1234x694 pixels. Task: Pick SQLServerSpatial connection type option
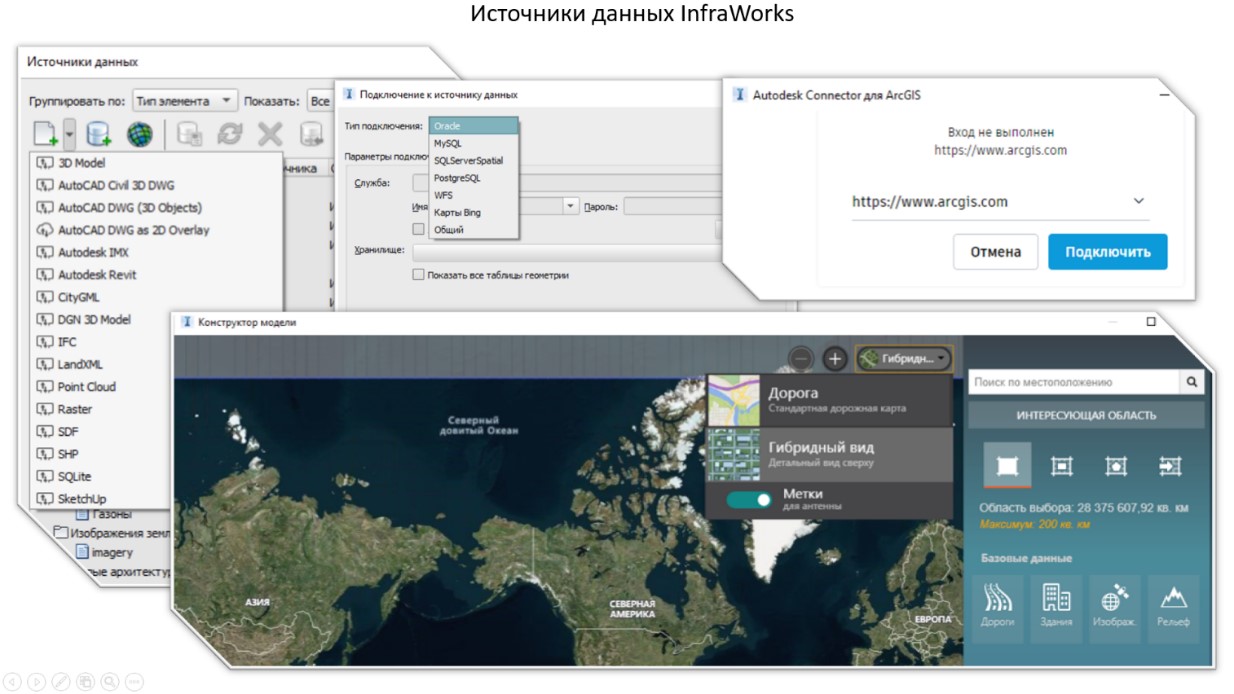(474, 161)
